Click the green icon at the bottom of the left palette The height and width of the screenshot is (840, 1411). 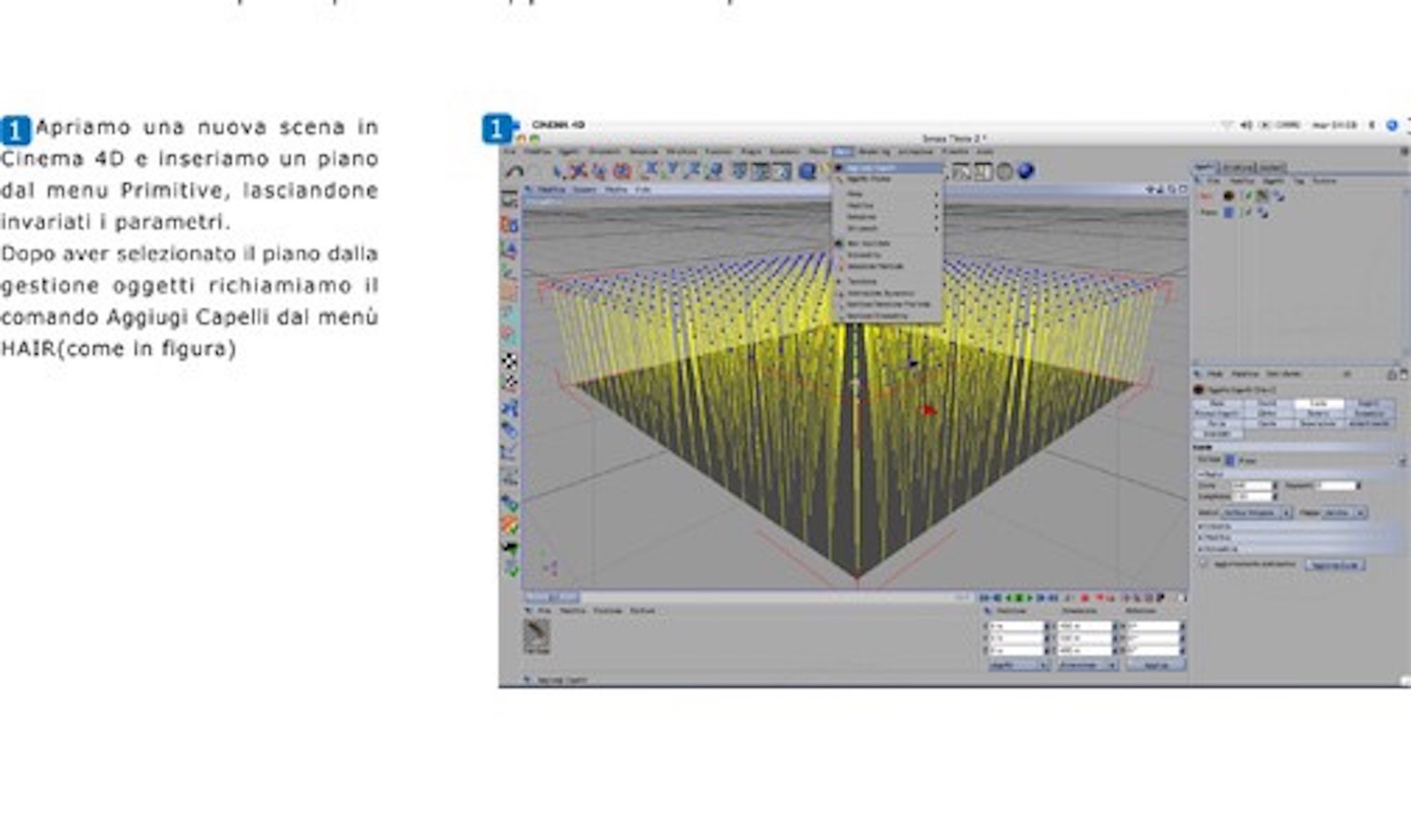(511, 569)
